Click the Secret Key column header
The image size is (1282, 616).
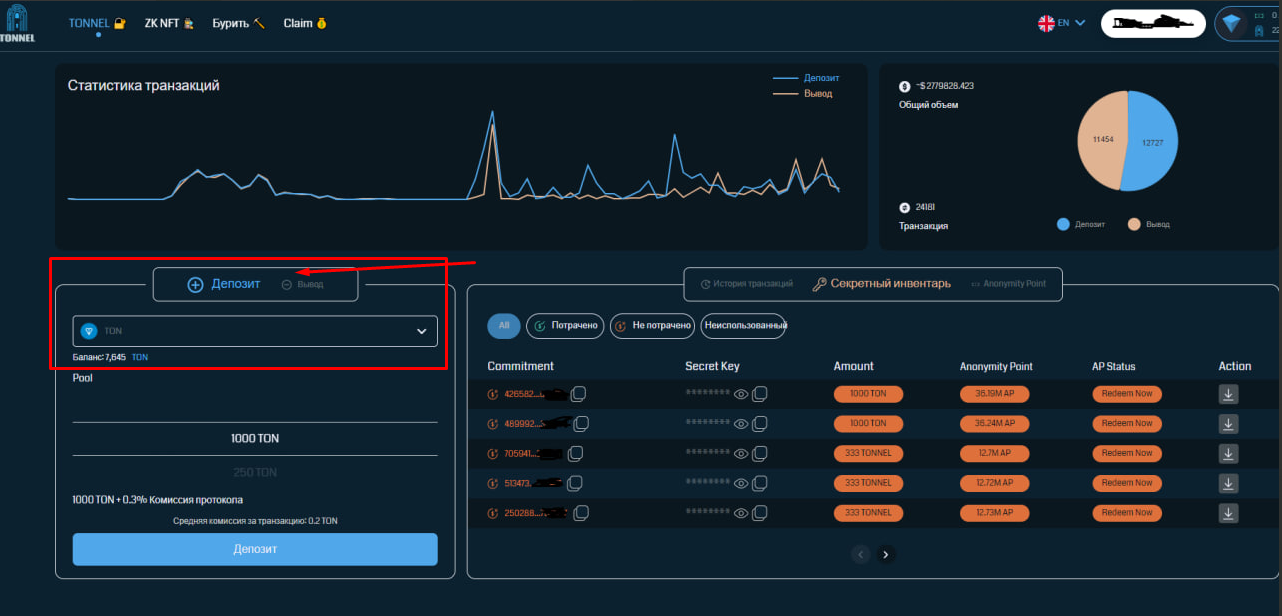pyautogui.click(x=712, y=366)
